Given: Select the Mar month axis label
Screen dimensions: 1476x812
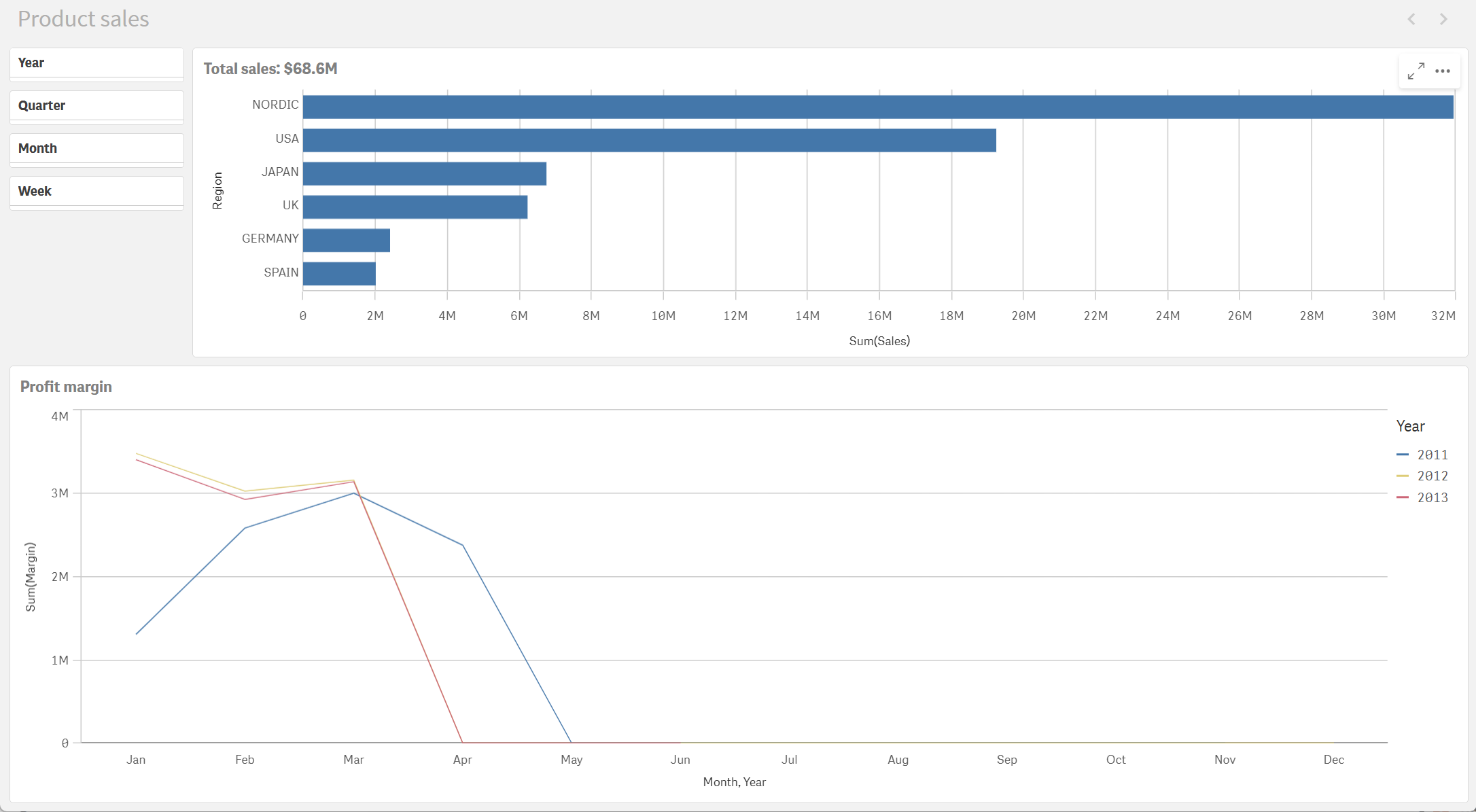Looking at the screenshot, I should (353, 760).
